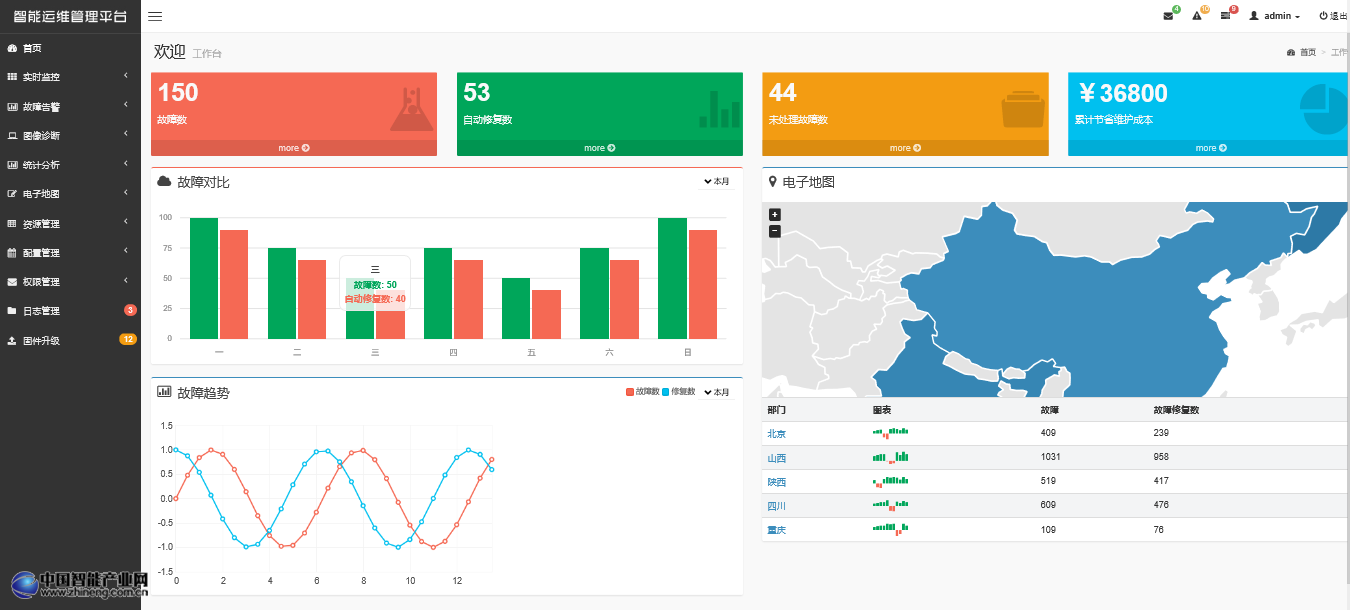Click more on the 未处理故障数 orange card
The width and height of the screenshot is (1350, 610).
pyautogui.click(x=905, y=148)
